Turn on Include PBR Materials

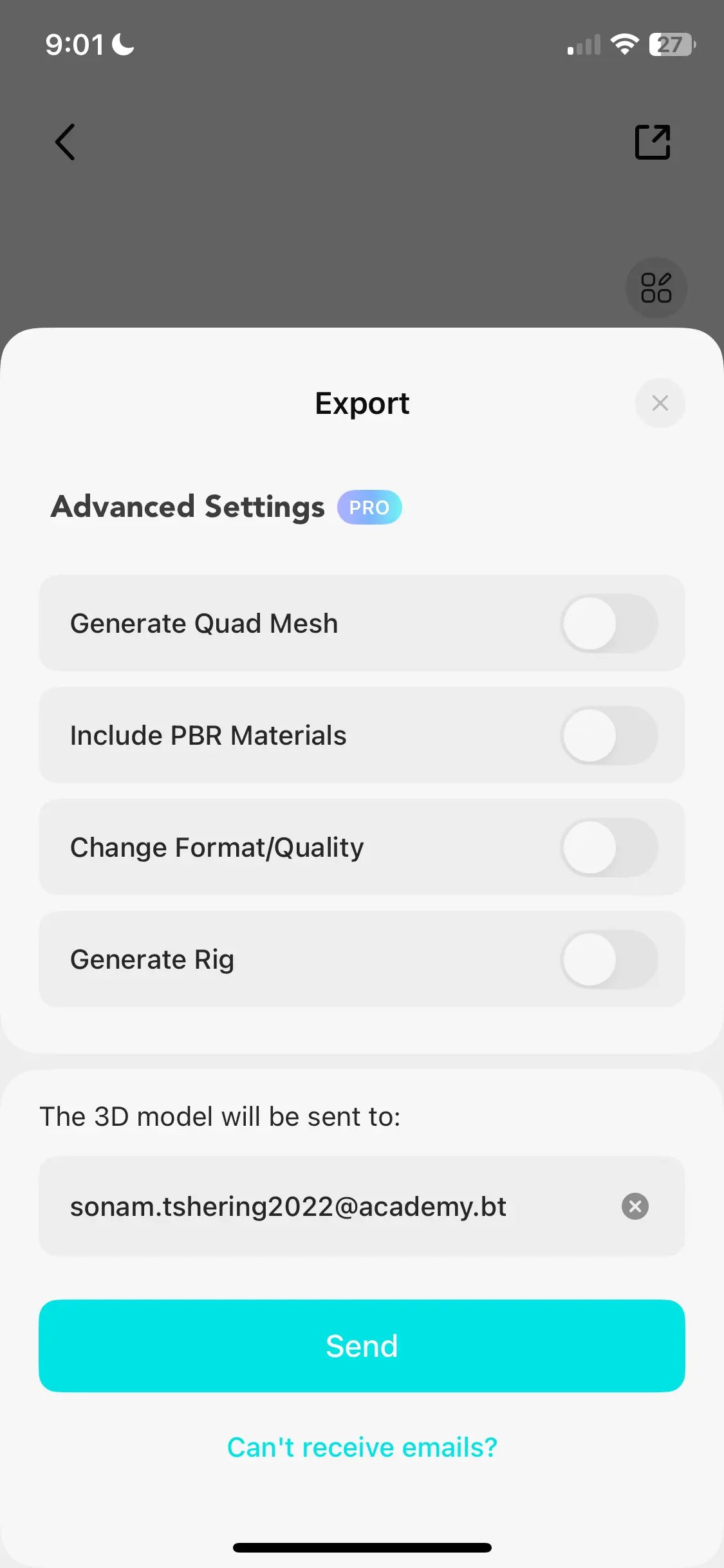609,735
